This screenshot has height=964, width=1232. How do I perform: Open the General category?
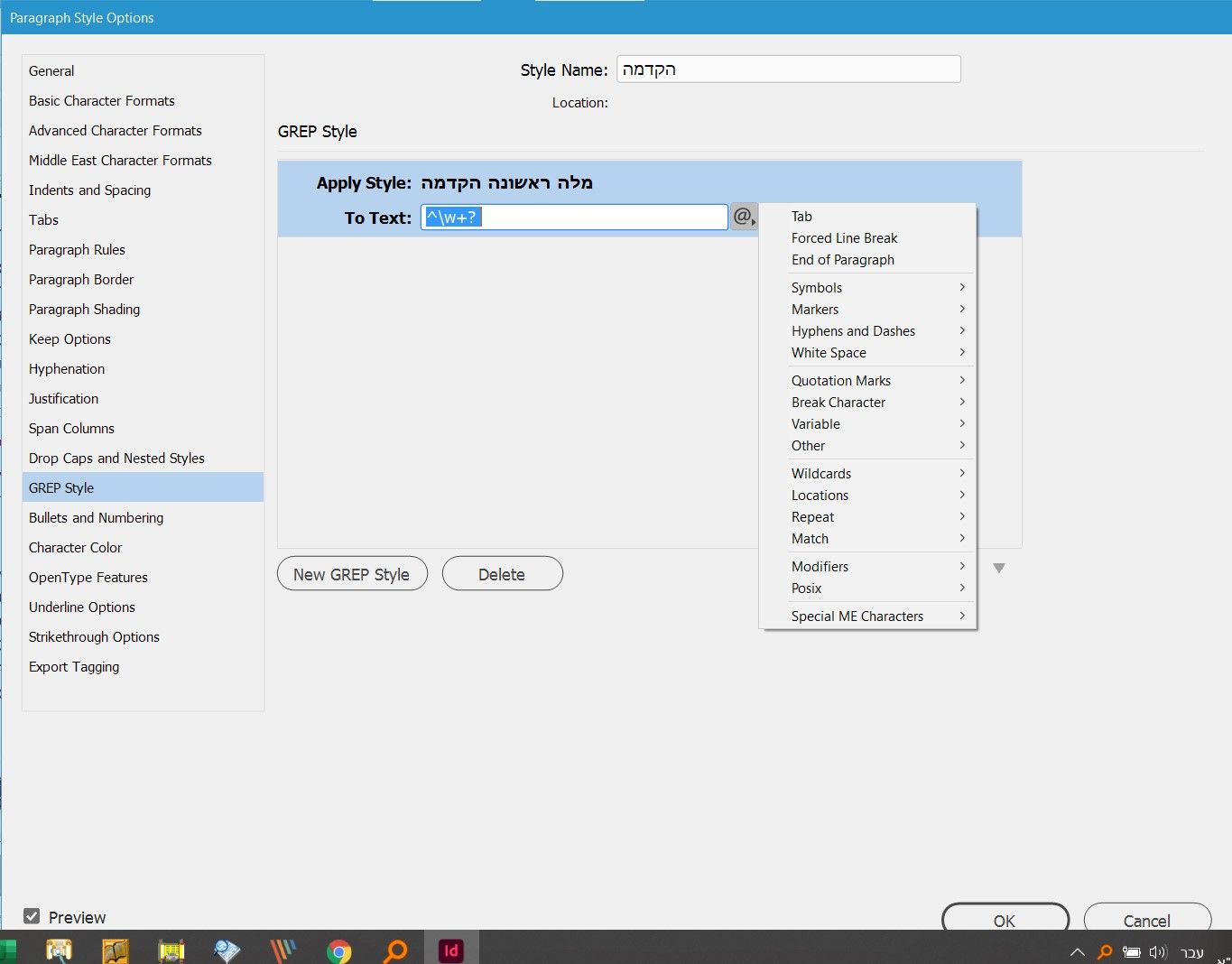(143, 71)
